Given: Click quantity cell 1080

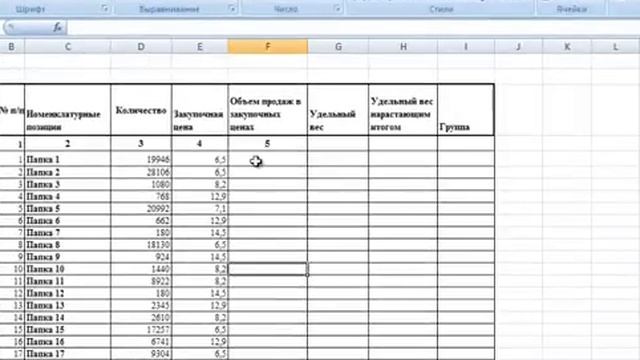Looking at the screenshot, I should (141, 184).
